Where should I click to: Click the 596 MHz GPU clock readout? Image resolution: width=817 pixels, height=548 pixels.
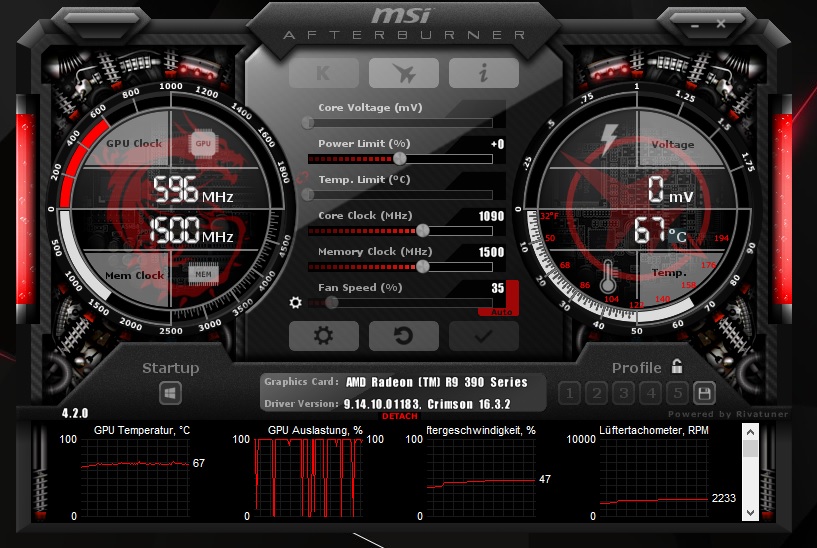pyautogui.click(x=193, y=189)
